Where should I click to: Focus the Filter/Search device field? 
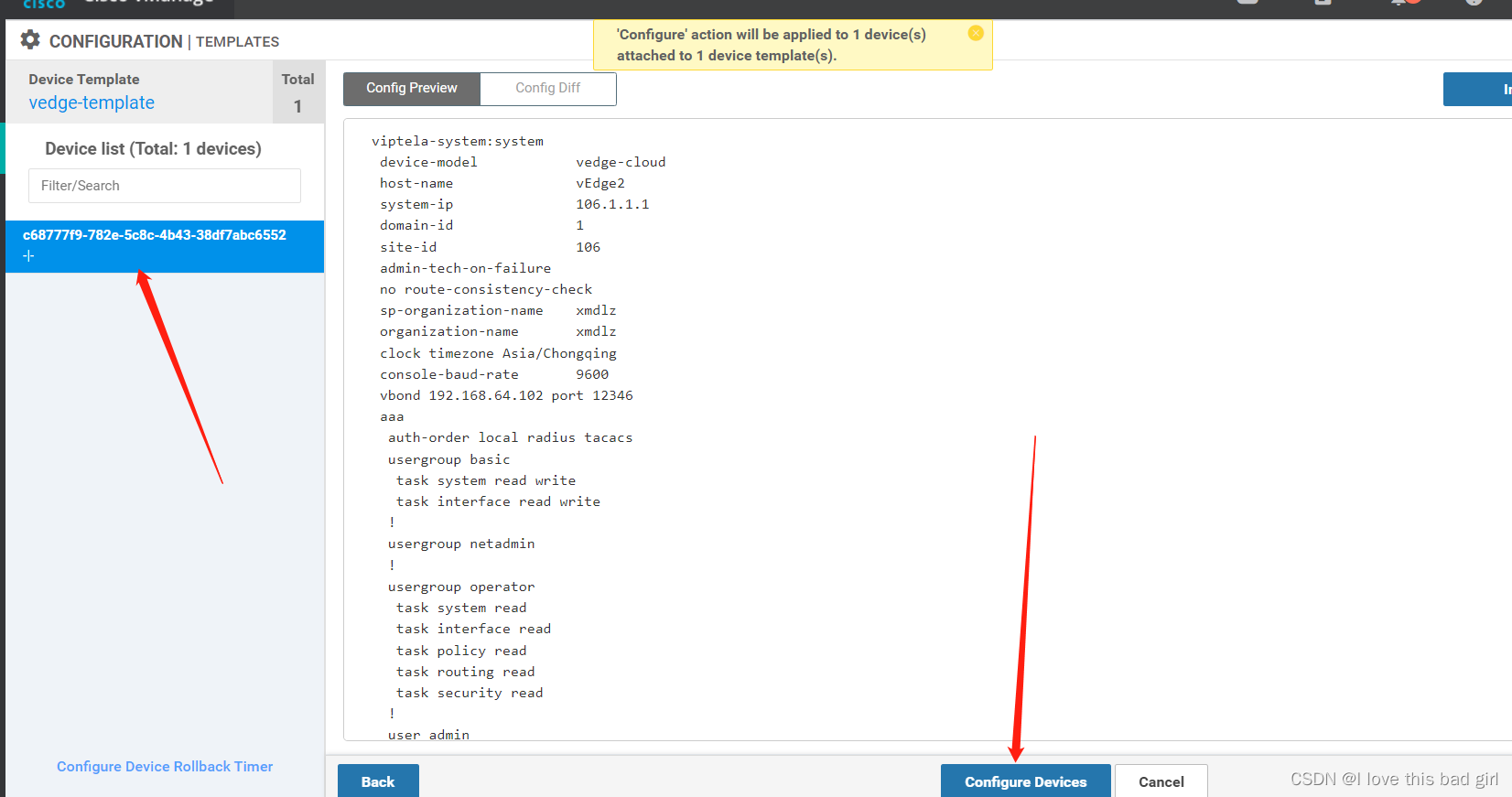click(165, 186)
